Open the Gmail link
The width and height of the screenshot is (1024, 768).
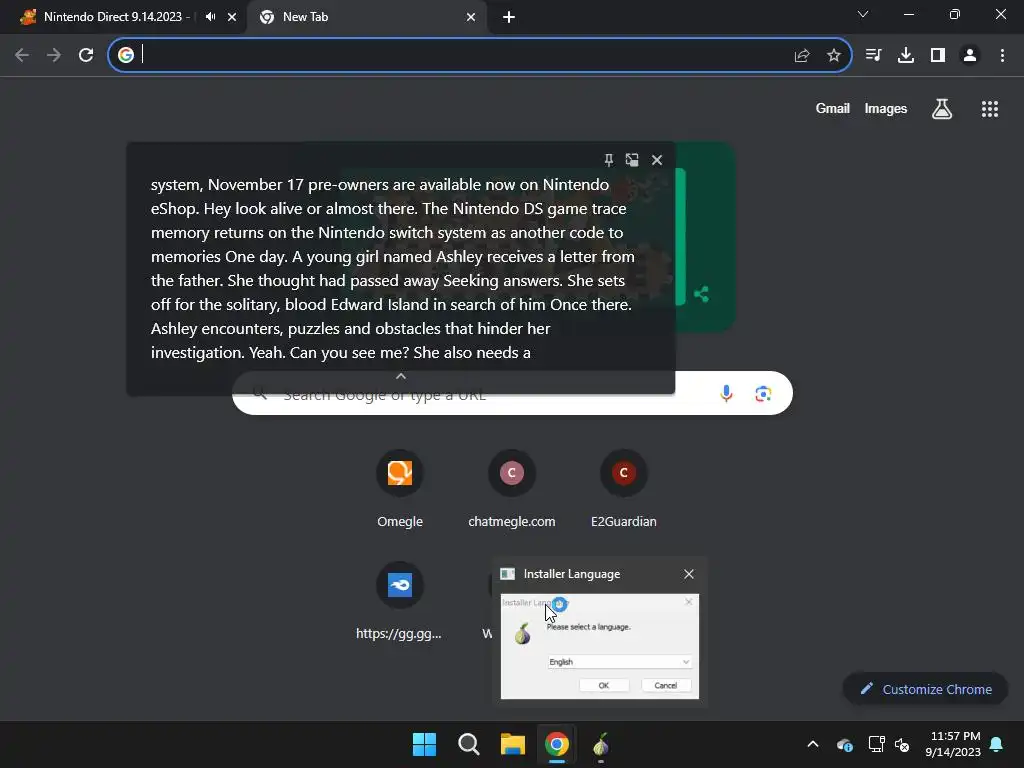click(x=833, y=108)
